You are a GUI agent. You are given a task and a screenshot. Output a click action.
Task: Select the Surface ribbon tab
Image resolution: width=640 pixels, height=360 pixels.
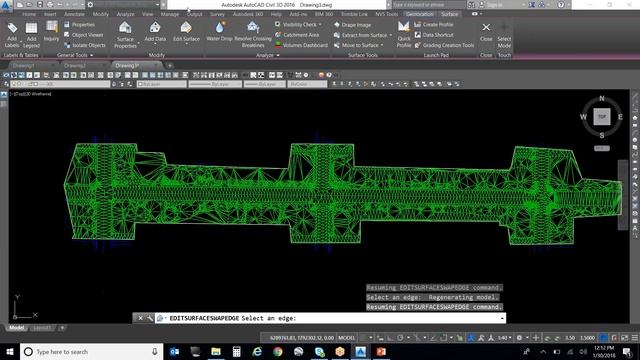pyautogui.click(x=449, y=14)
